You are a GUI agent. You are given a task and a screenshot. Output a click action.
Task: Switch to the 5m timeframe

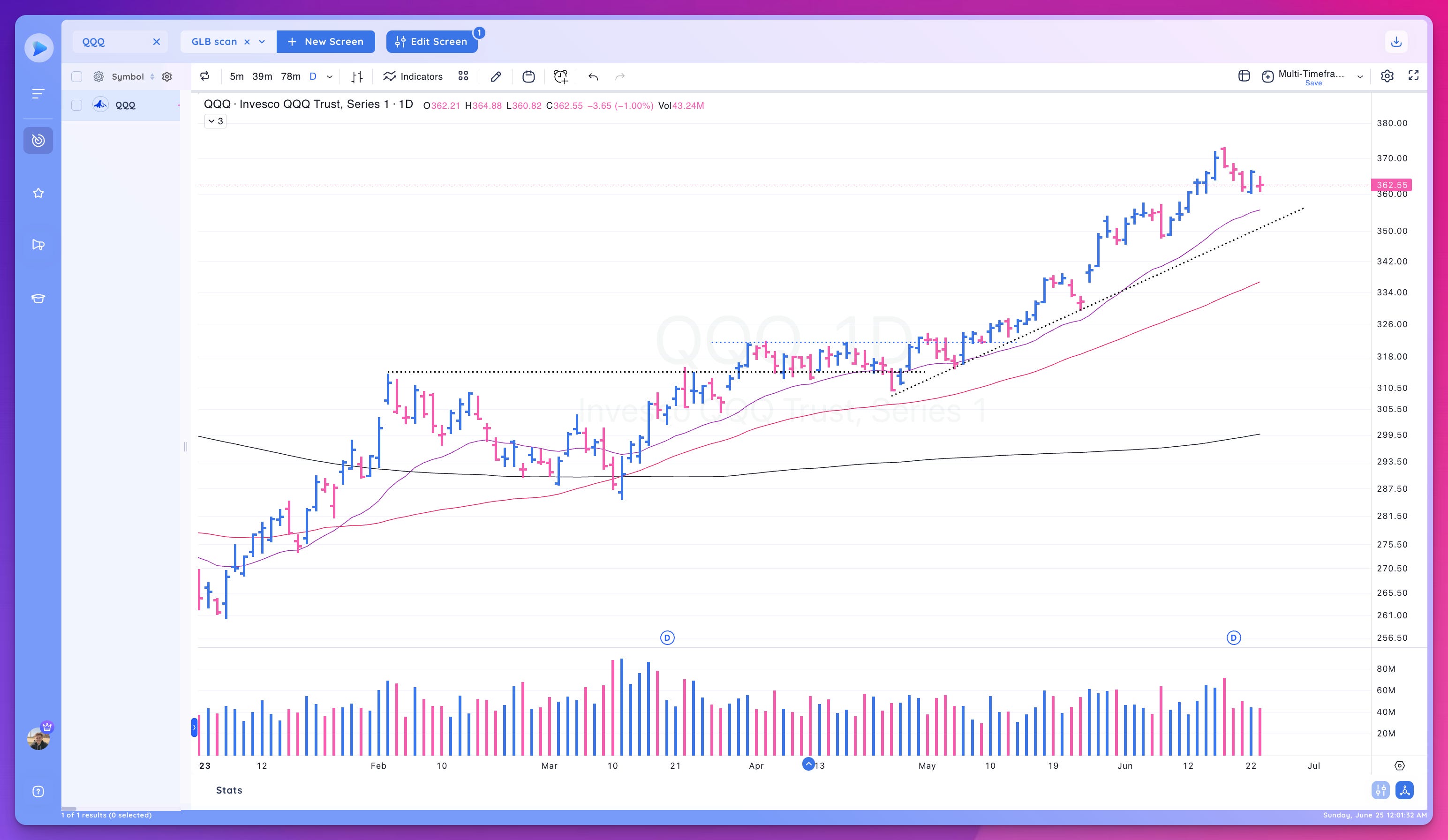pos(237,76)
